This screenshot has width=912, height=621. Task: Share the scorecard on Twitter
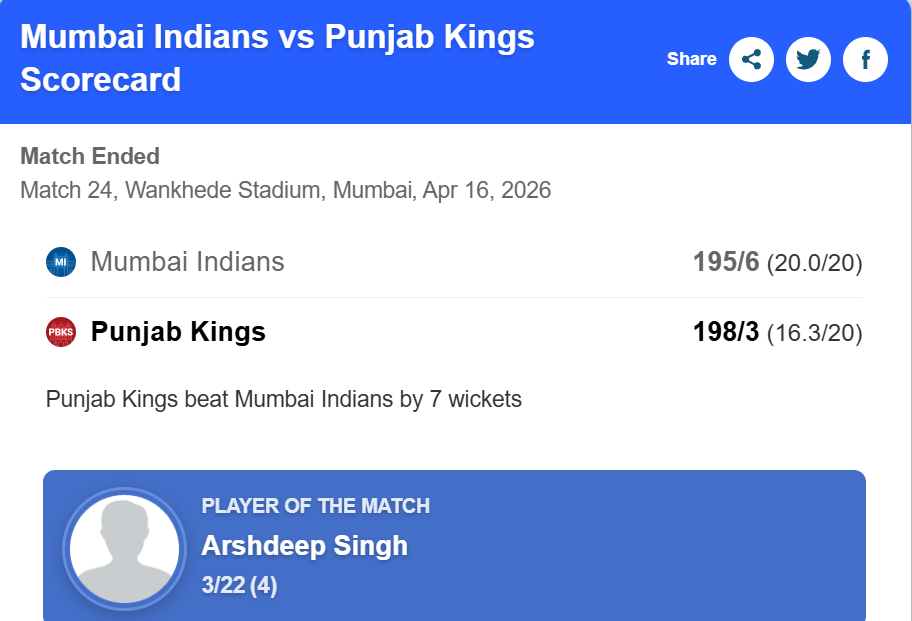[808, 60]
